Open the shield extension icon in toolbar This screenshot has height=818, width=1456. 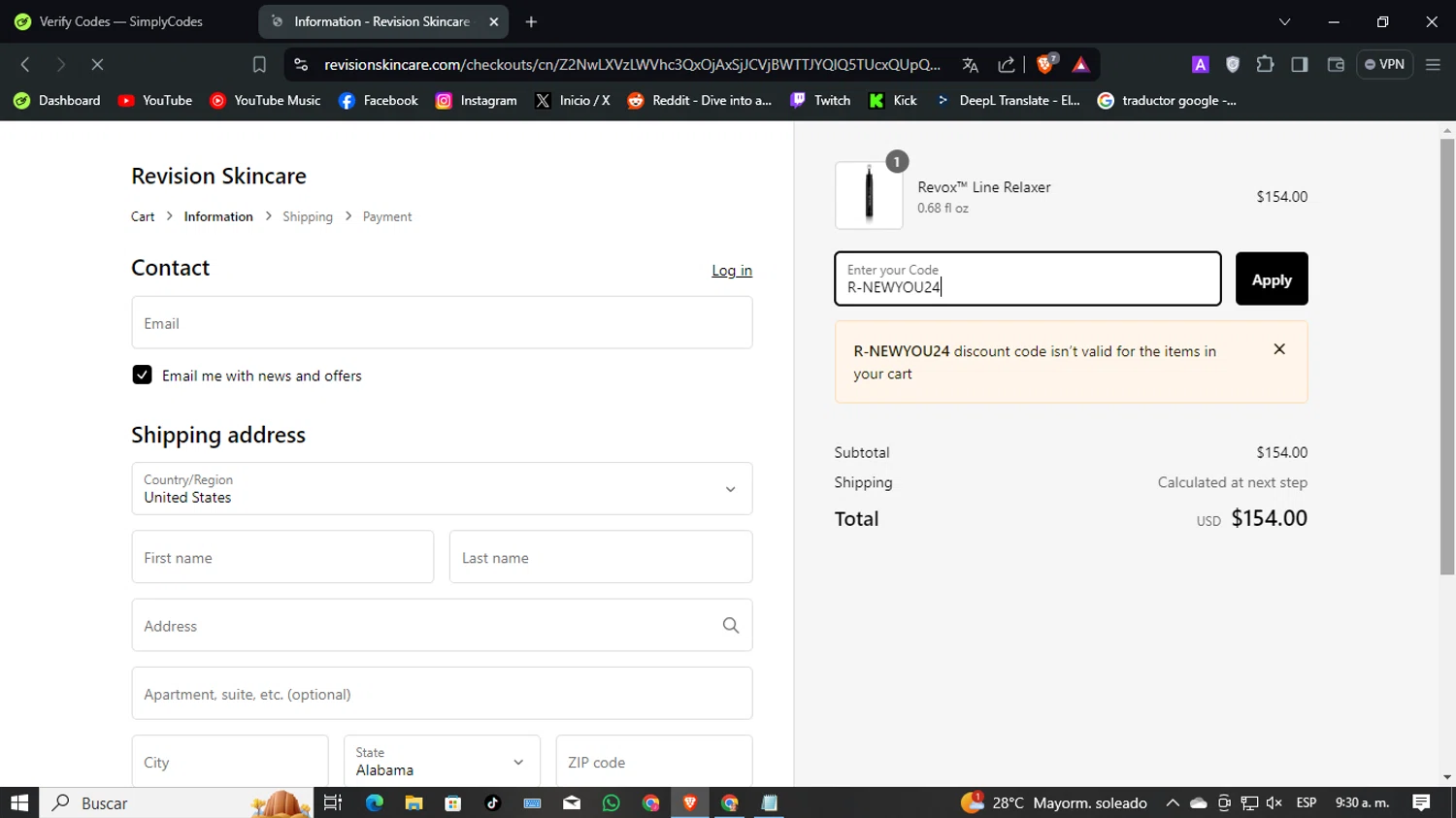point(1233,65)
